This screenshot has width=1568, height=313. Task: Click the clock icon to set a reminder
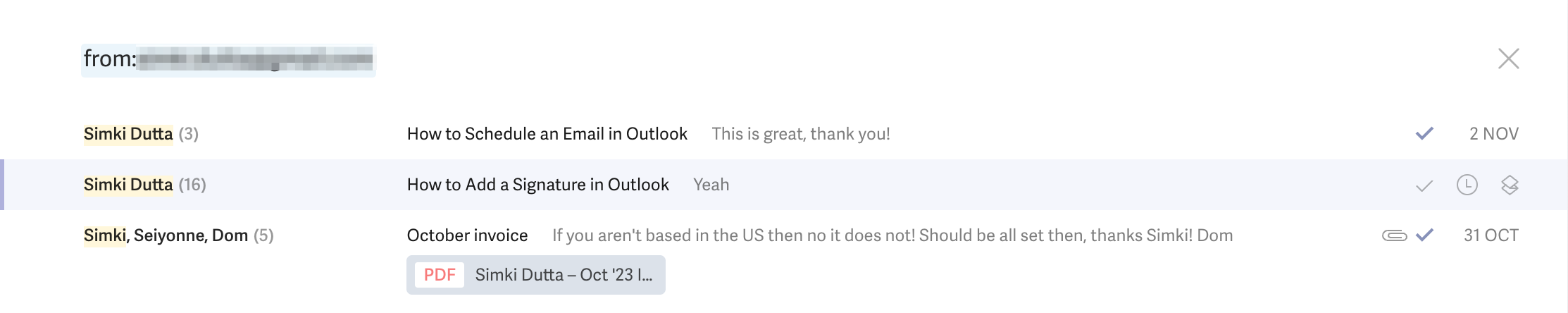click(x=1467, y=185)
